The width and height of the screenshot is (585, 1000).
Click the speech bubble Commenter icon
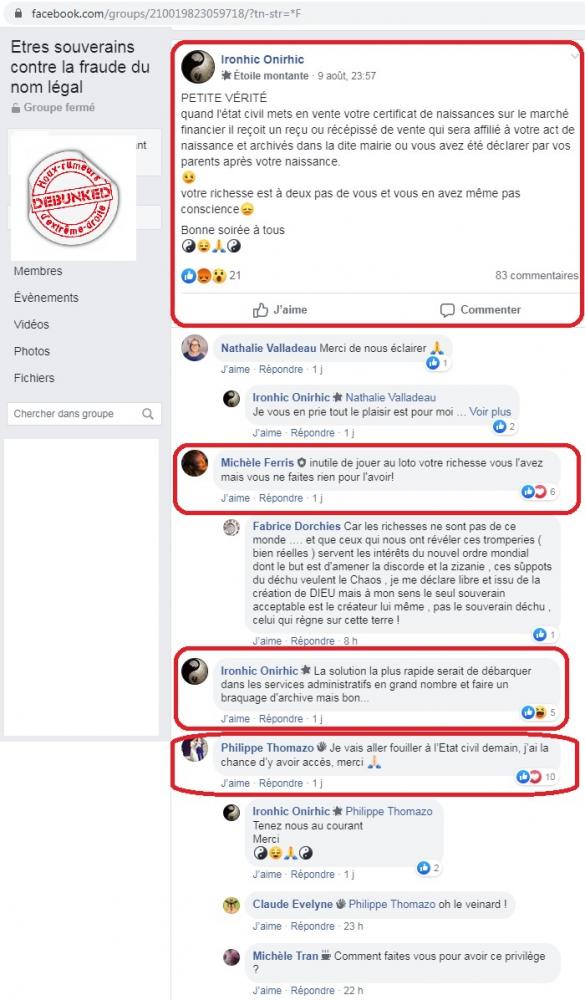click(447, 310)
